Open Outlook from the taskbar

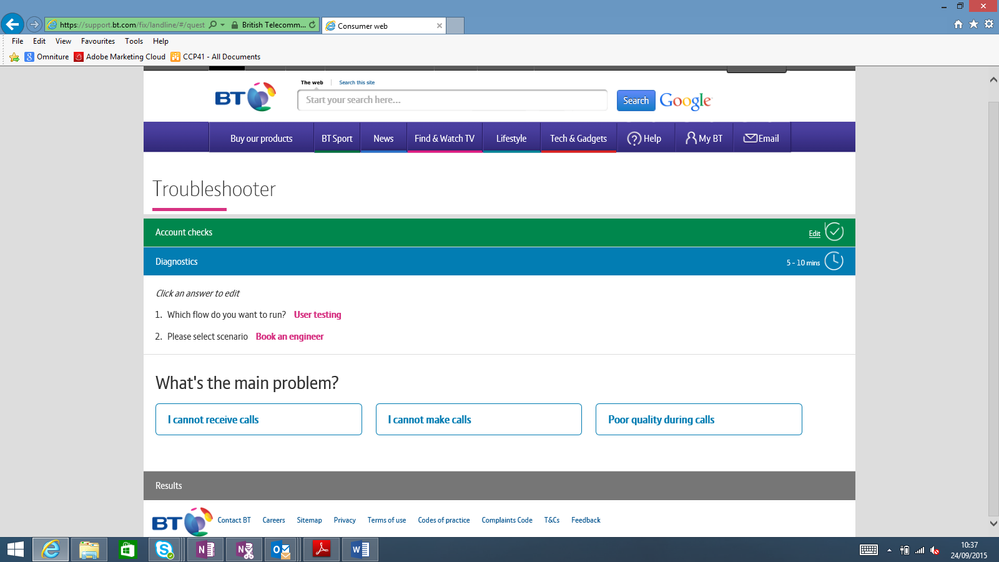[x=282, y=549]
